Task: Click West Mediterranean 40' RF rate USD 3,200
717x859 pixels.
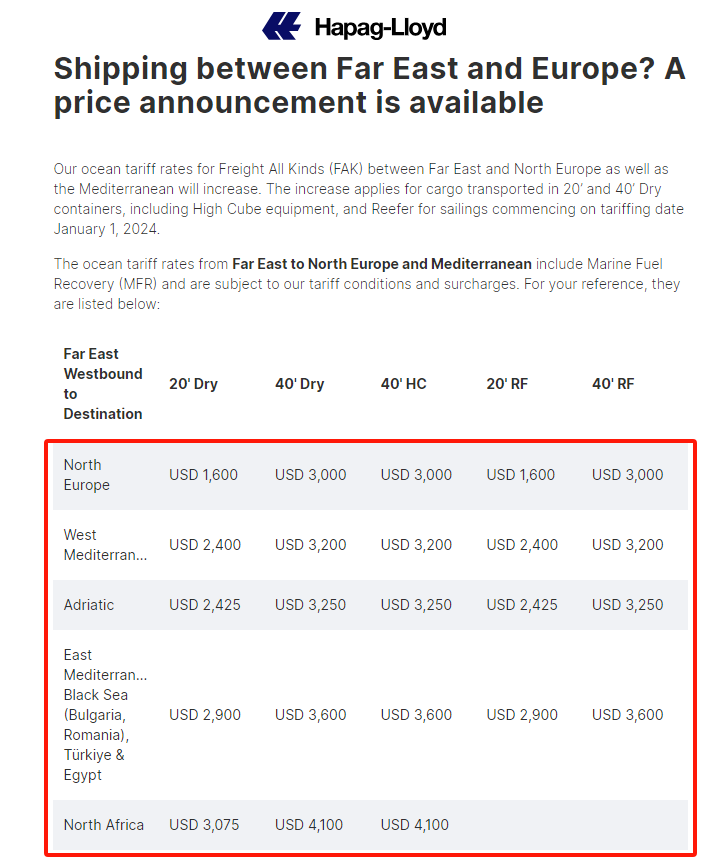Action: (x=627, y=545)
